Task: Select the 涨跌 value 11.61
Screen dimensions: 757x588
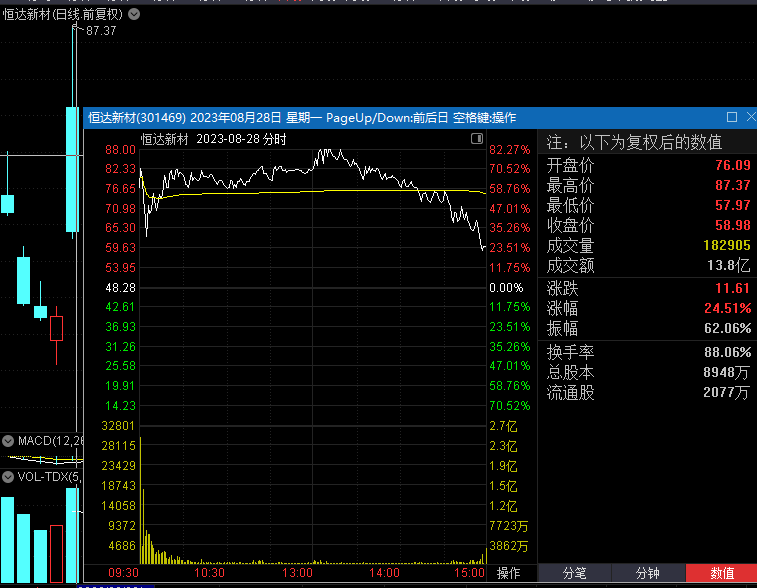Action: coord(732,288)
